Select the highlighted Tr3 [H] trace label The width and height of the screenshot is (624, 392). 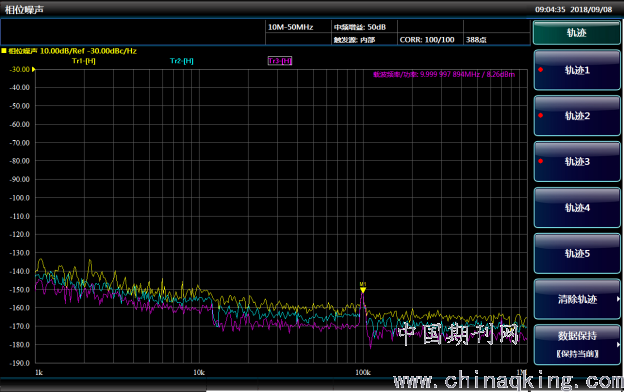click(280, 61)
